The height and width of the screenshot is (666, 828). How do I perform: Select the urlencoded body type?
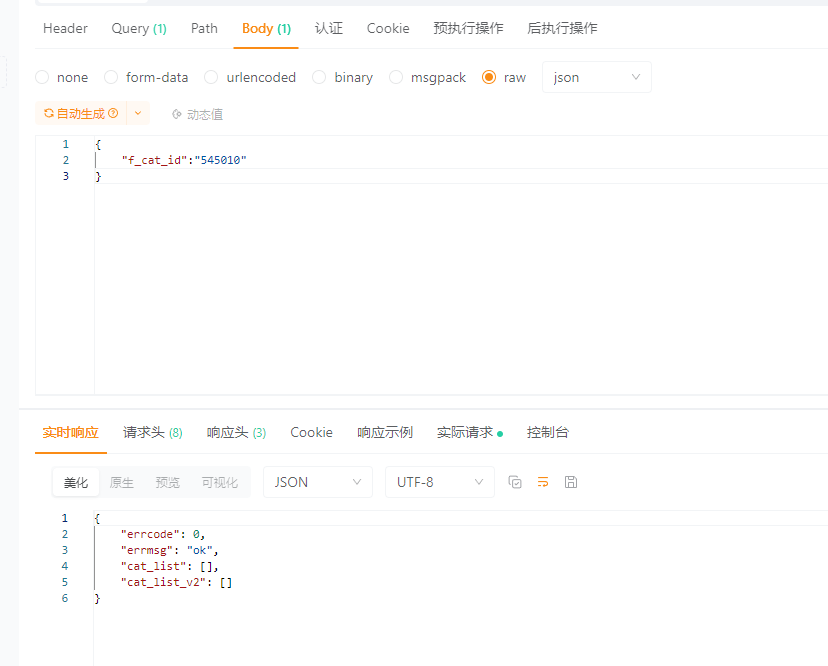[x=250, y=78]
